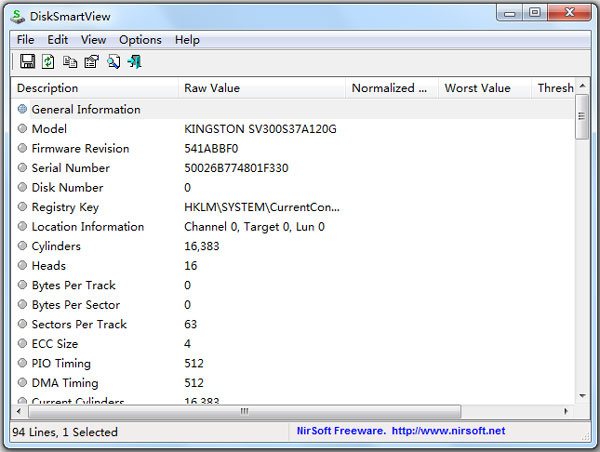Click the bullet icon beside Sectors Per Track

click(22, 324)
